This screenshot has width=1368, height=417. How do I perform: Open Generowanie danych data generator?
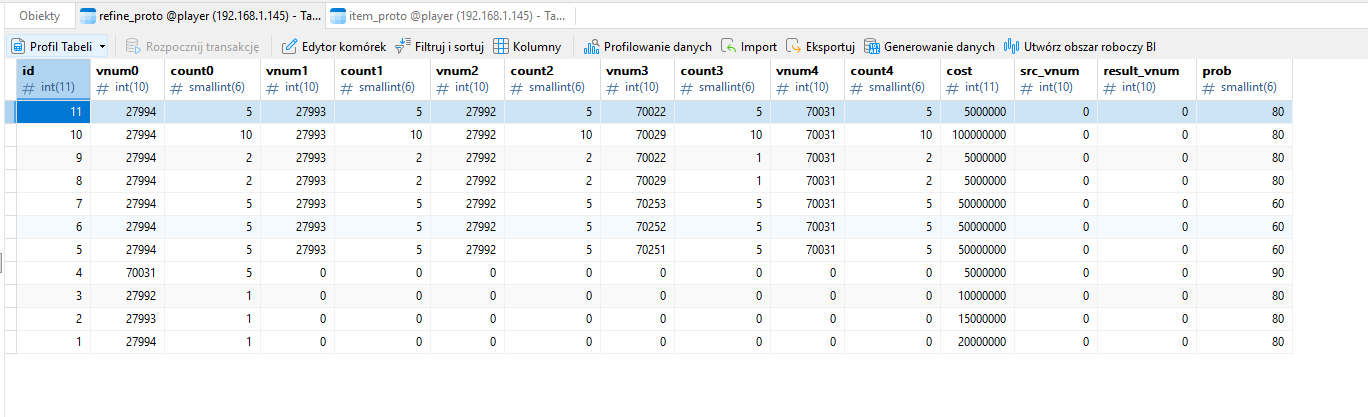pyautogui.click(x=929, y=46)
